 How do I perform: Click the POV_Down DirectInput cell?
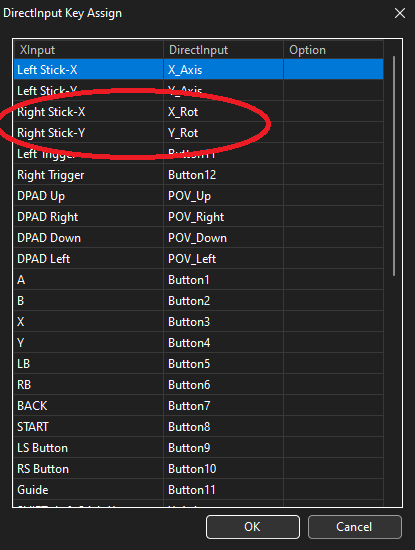click(x=223, y=238)
